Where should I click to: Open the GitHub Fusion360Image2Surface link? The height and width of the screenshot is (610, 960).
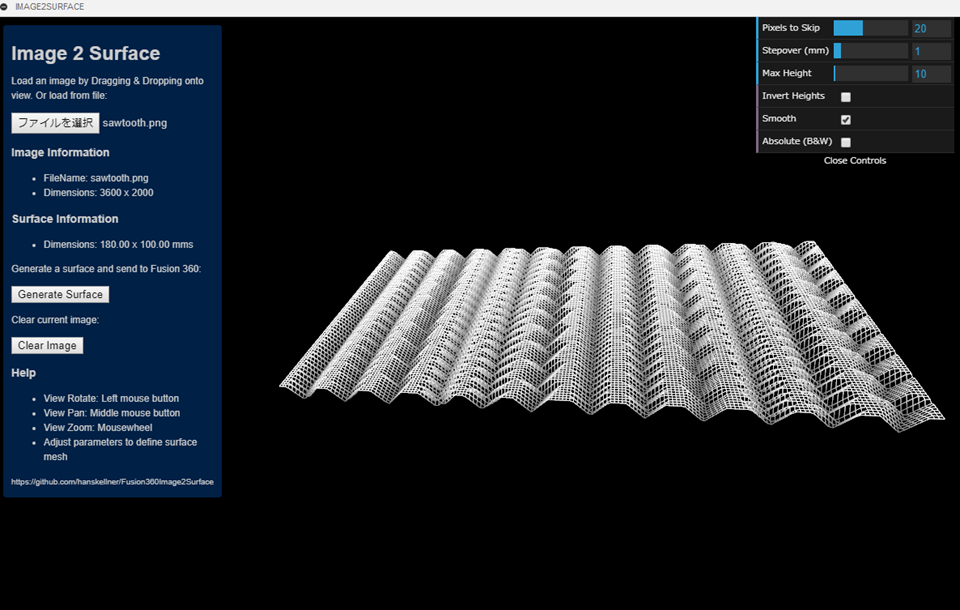click(x=112, y=482)
